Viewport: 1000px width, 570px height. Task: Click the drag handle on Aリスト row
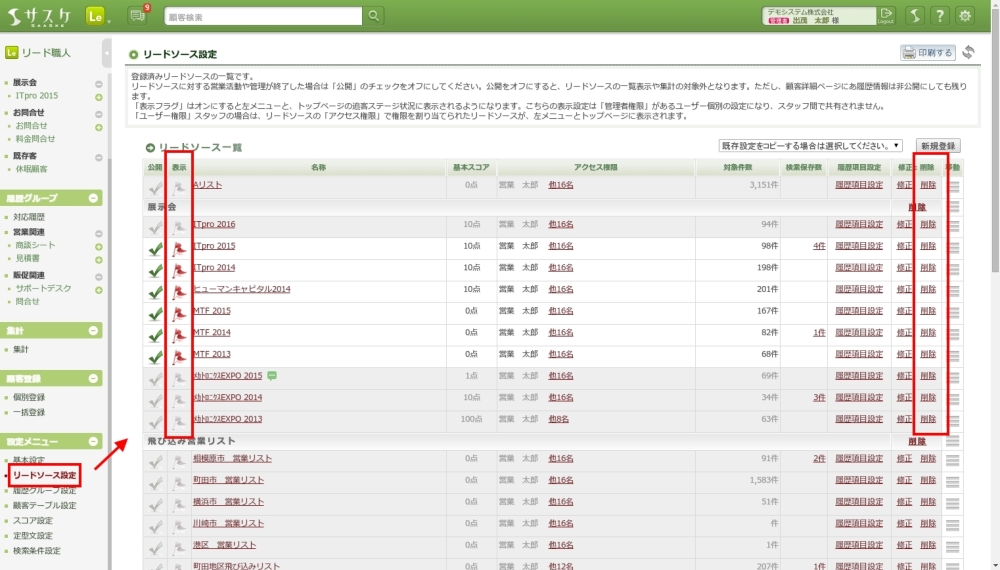(x=952, y=185)
